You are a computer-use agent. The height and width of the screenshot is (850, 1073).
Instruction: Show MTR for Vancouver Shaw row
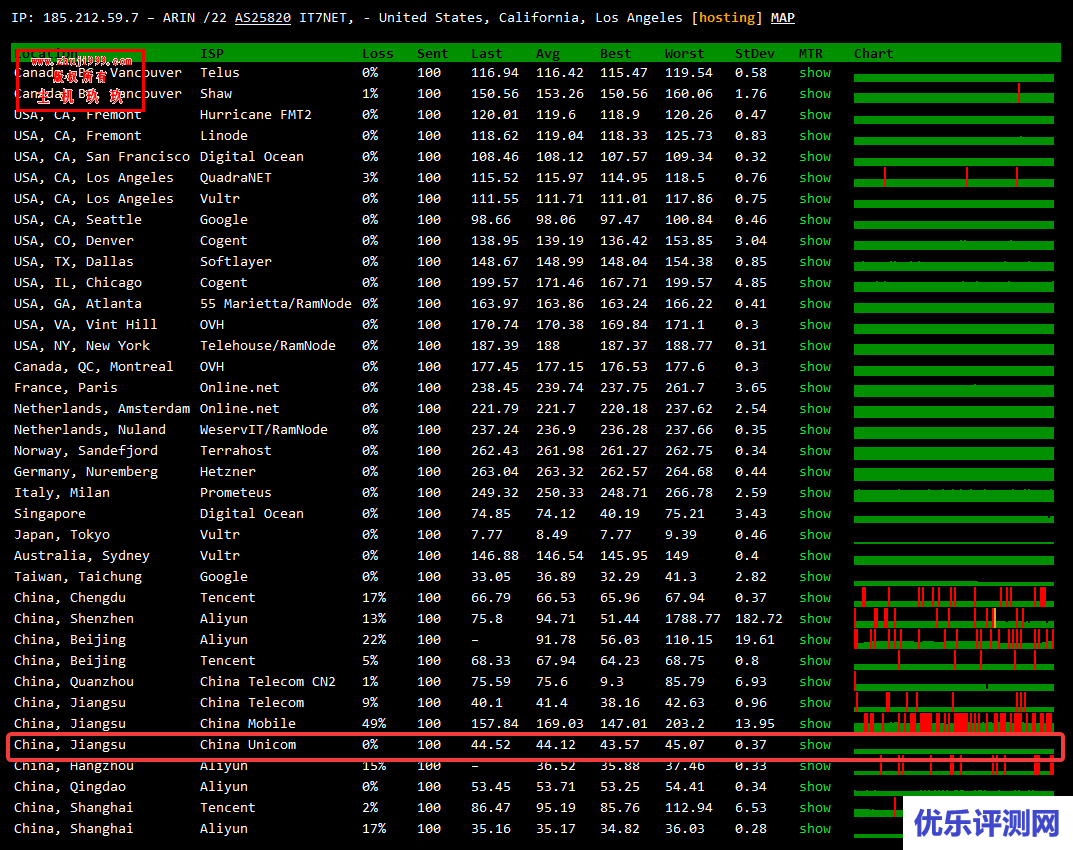pos(815,94)
